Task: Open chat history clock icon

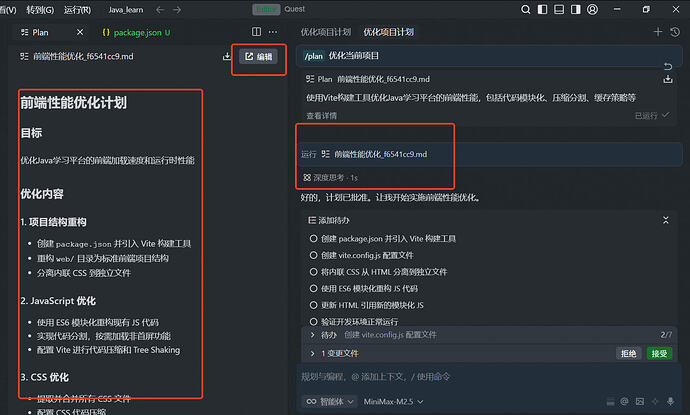Action: pos(675,32)
